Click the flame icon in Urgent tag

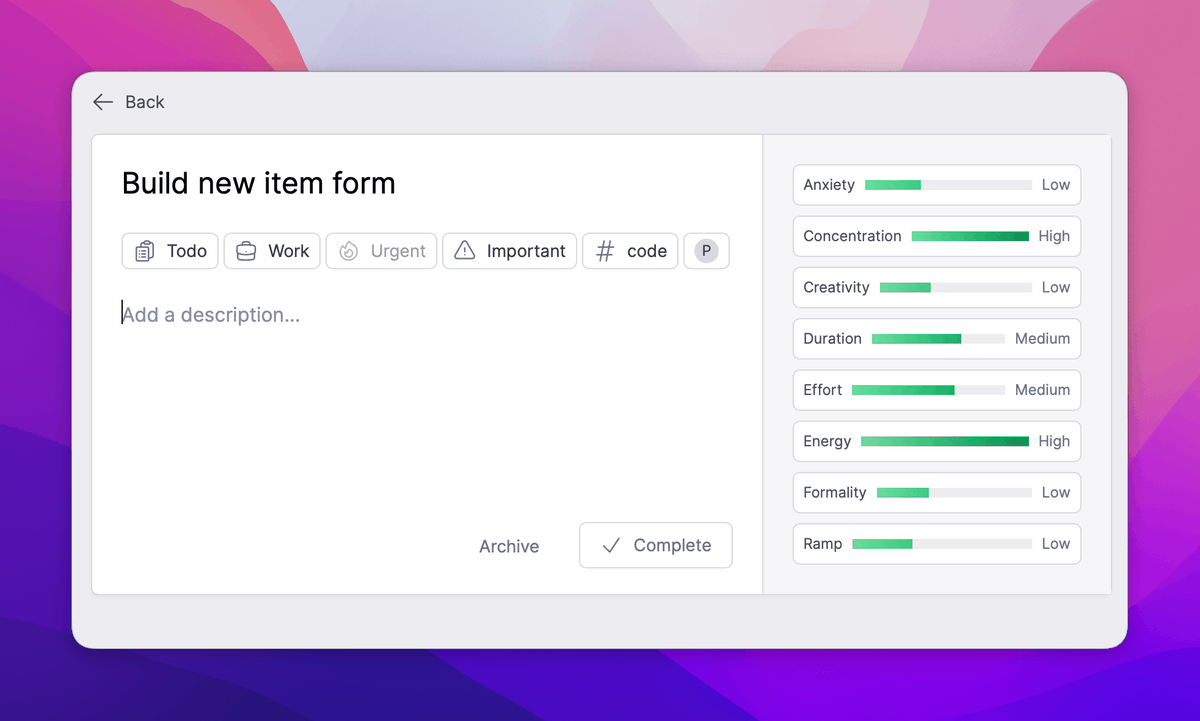348,251
